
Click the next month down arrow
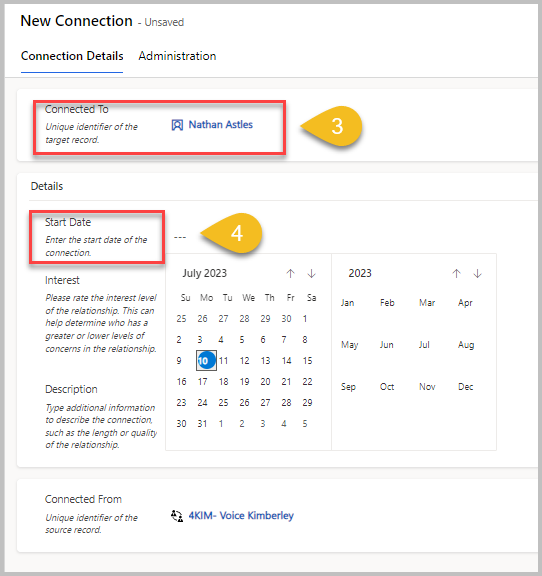[312, 273]
